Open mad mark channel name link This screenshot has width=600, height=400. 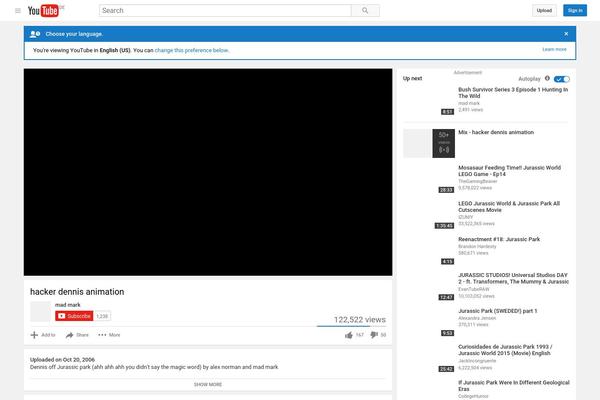(68, 305)
